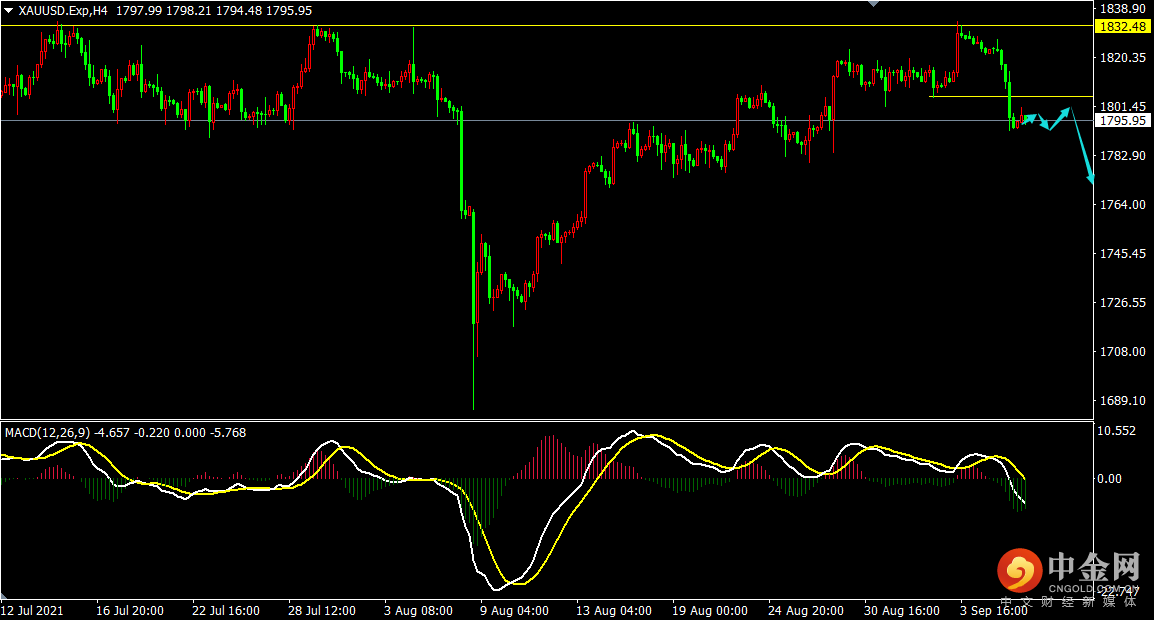The height and width of the screenshot is (620, 1154).
Task: Click the 28 Jul 12:00 time label
Action: coord(322,610)
